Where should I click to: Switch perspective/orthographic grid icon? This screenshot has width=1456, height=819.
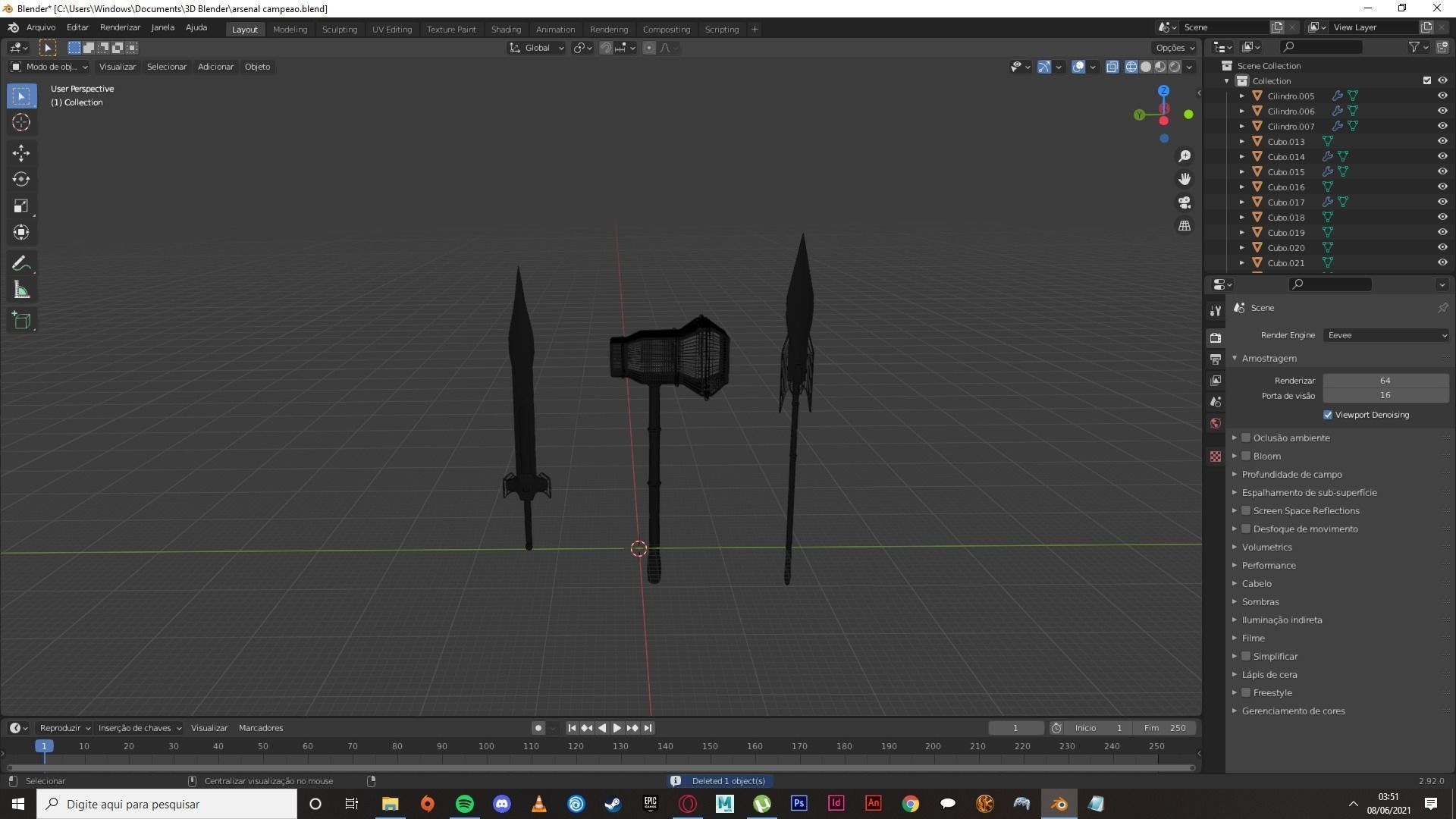pyautogui.click(x=1185, y=226)
